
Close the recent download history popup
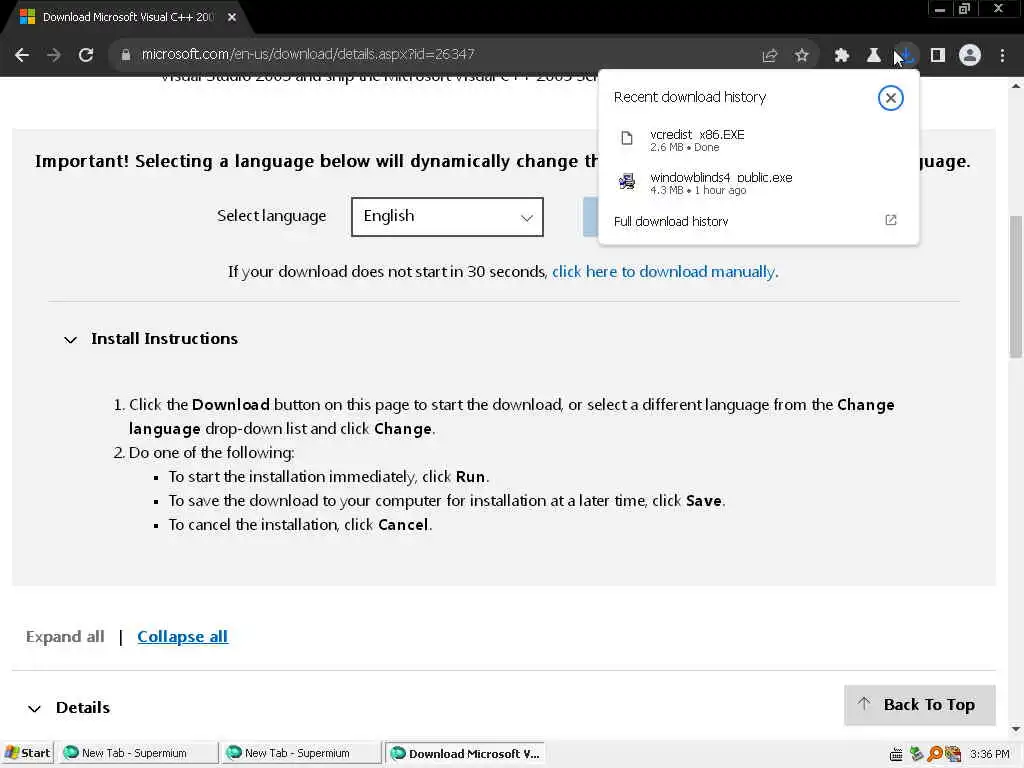tap(890, 98)
